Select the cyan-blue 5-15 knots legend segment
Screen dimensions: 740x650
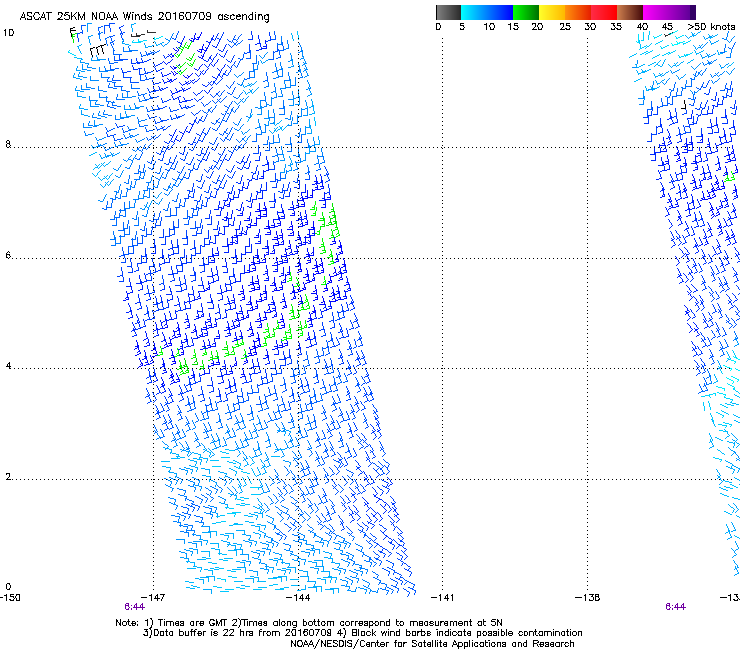click(487, 12)
